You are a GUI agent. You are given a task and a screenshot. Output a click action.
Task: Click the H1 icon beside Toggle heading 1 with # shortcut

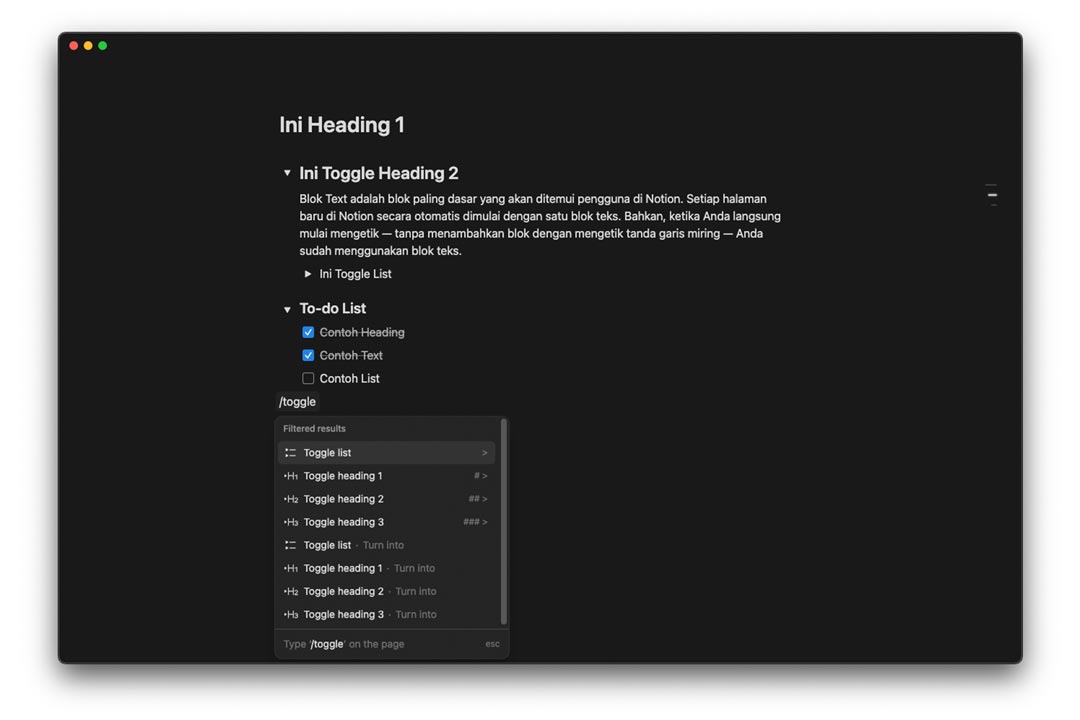[290, 476]
